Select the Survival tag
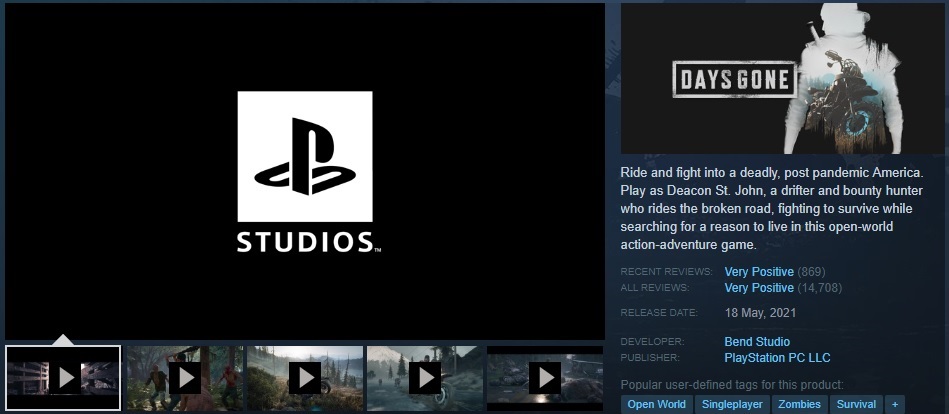Viewport: 949px width, 414px height. click(x=856, y=404)
